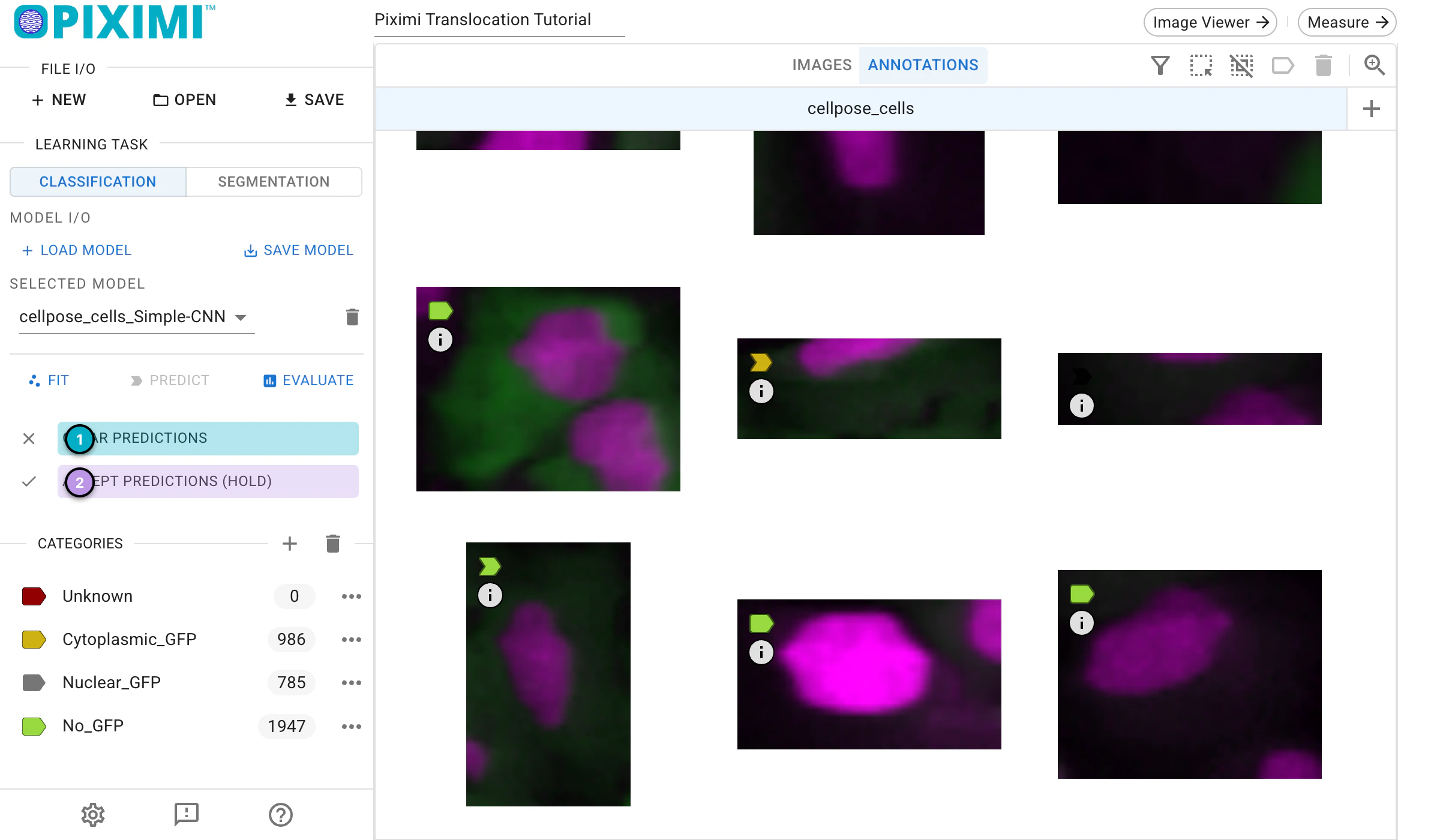
Task: Open options menu for Nuclear_GFP category
Action: click(x=352, y=683)
